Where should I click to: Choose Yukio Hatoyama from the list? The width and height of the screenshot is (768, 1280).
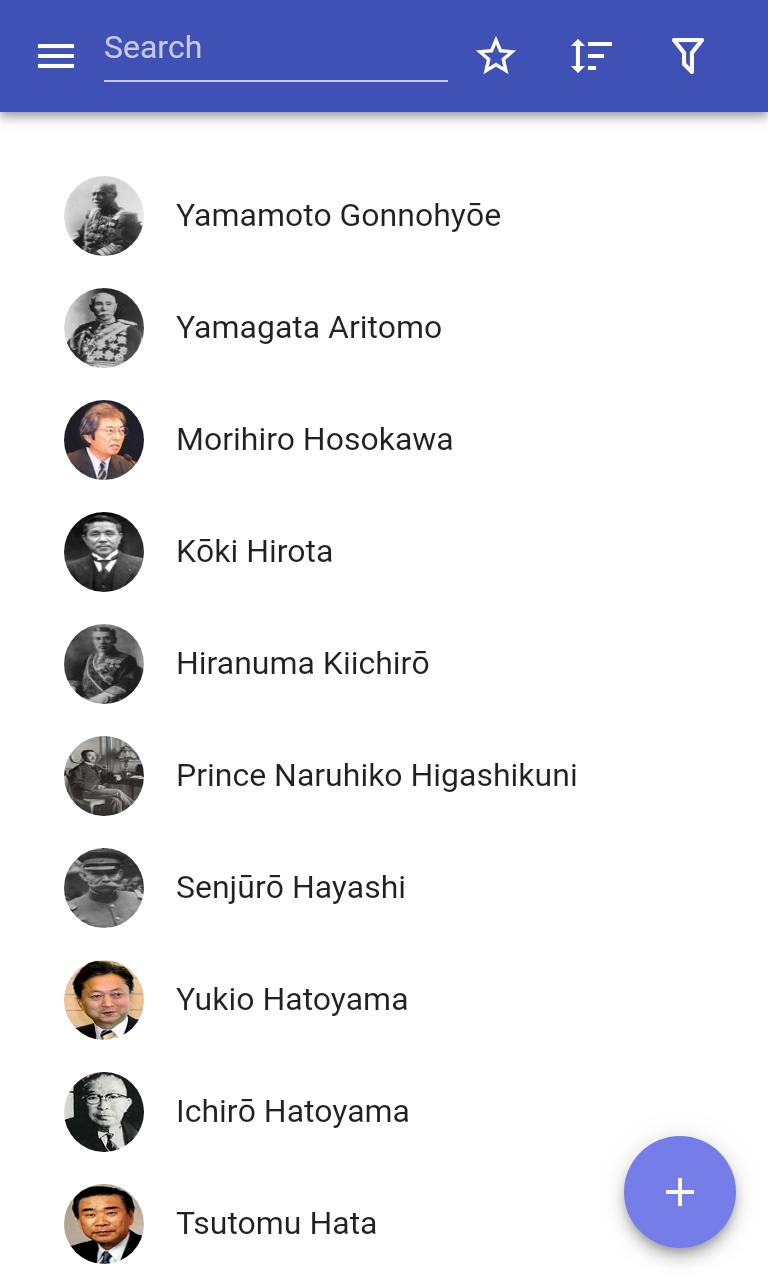[x=291, y=1000]
